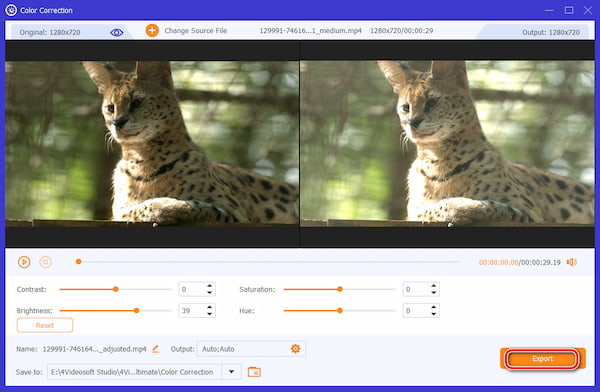Click the adjusted output preview pane

[447, 144]
